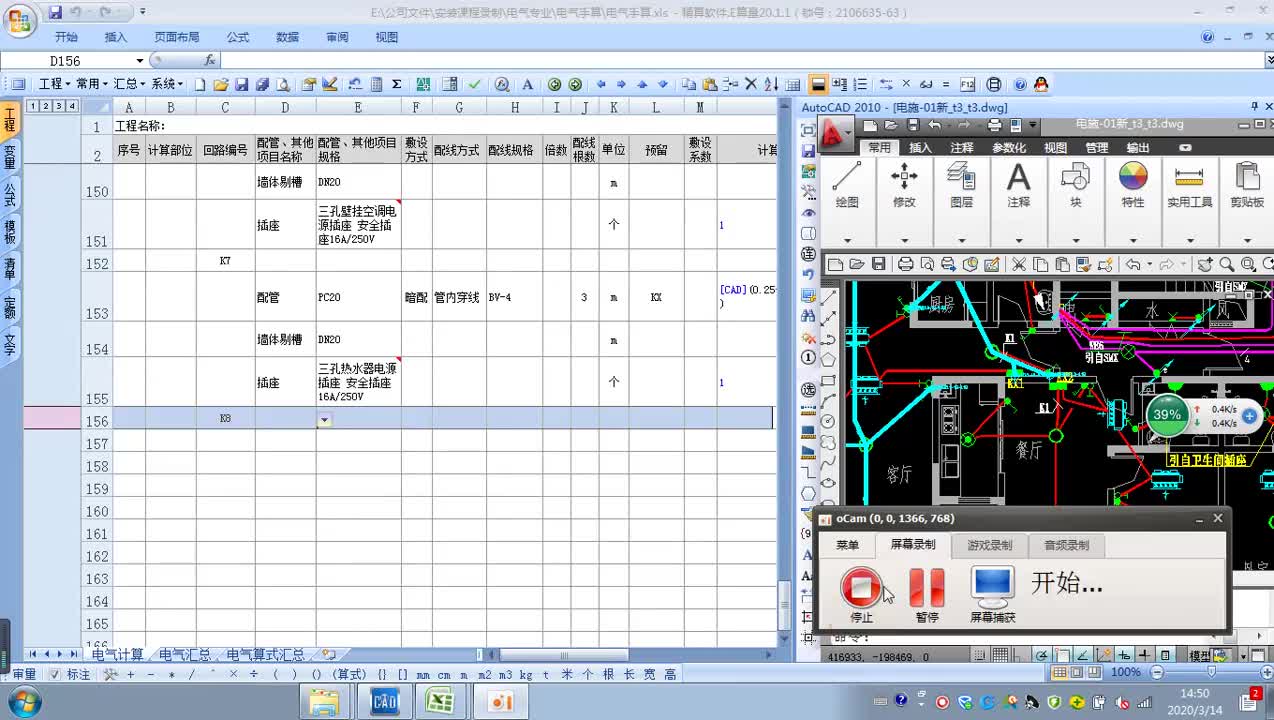Click the oCam 屏幕捕获 screen capture icon
Image resolution: width=1274 pixels, height=720 pixels.
click(993, 587)
